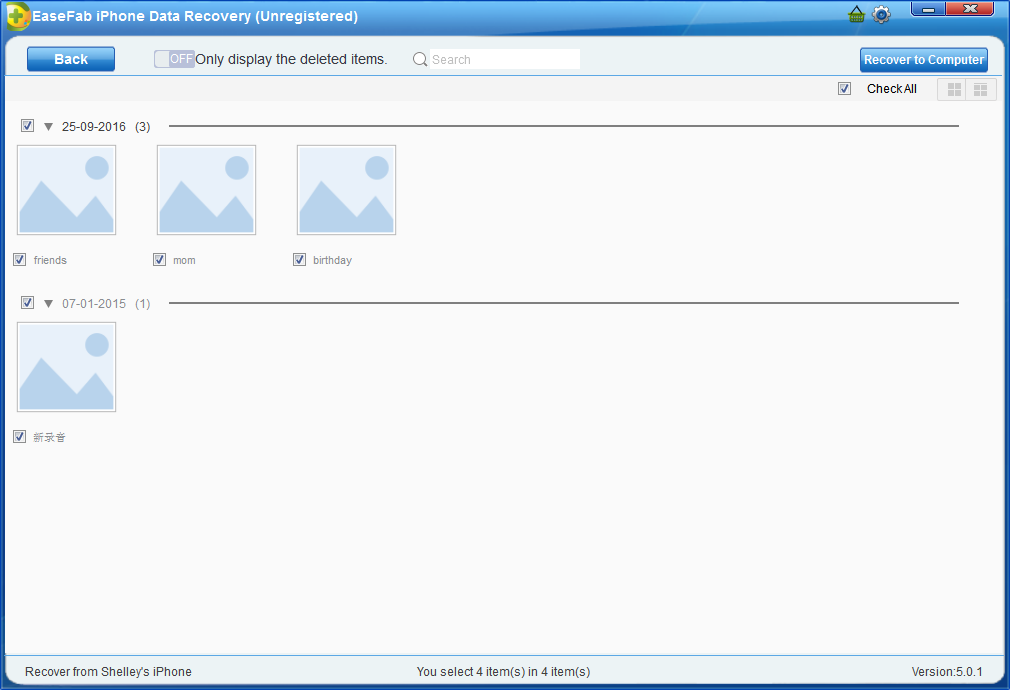Click the Version:5.0.1 text
1010x690 pixels.
pyautogui.click(x=947, y=672)
